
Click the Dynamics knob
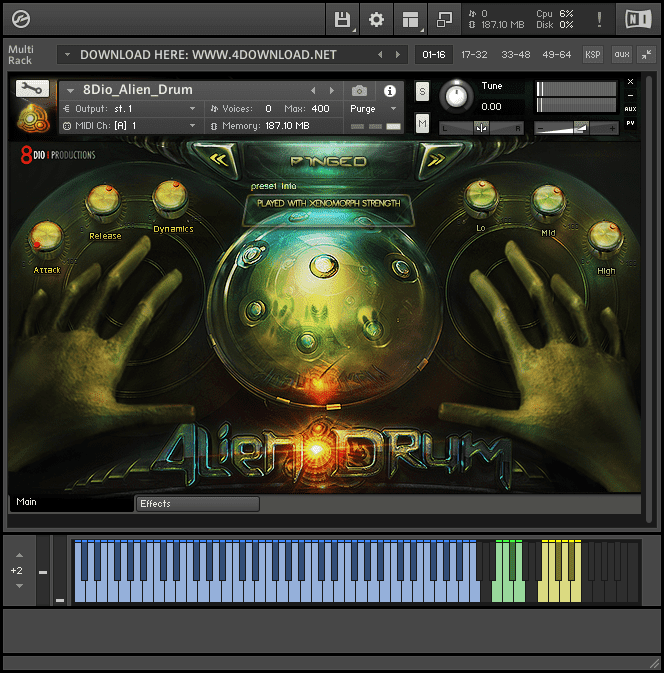170,197
